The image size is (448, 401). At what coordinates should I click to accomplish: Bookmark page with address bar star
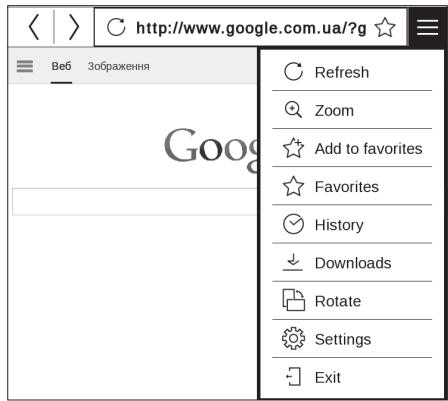[x=385, y=27]
